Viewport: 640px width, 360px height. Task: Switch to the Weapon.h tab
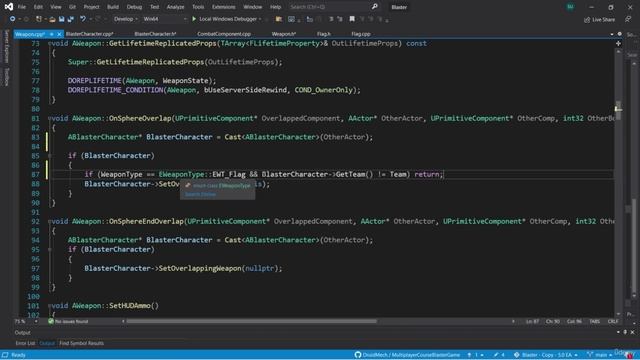[284, 34]
